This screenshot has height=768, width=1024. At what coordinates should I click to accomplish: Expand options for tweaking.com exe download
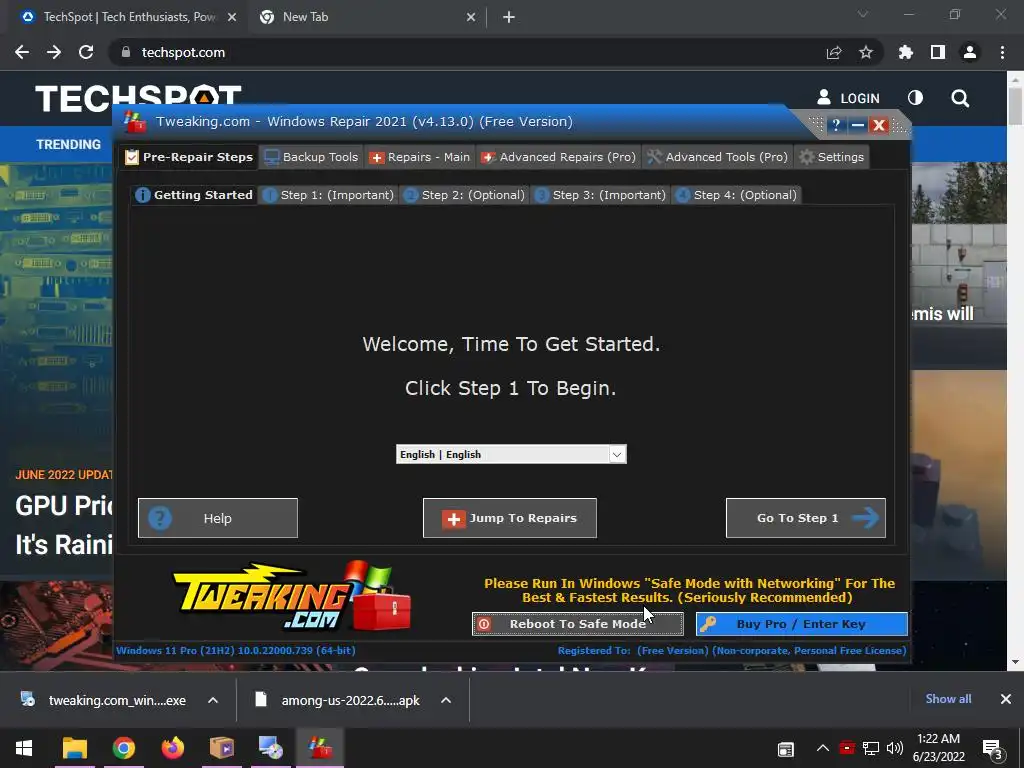pos(213,700)
